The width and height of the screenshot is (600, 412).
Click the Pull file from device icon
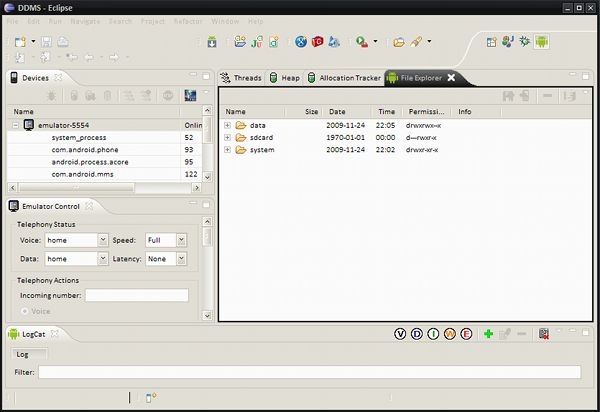[509, 96]
